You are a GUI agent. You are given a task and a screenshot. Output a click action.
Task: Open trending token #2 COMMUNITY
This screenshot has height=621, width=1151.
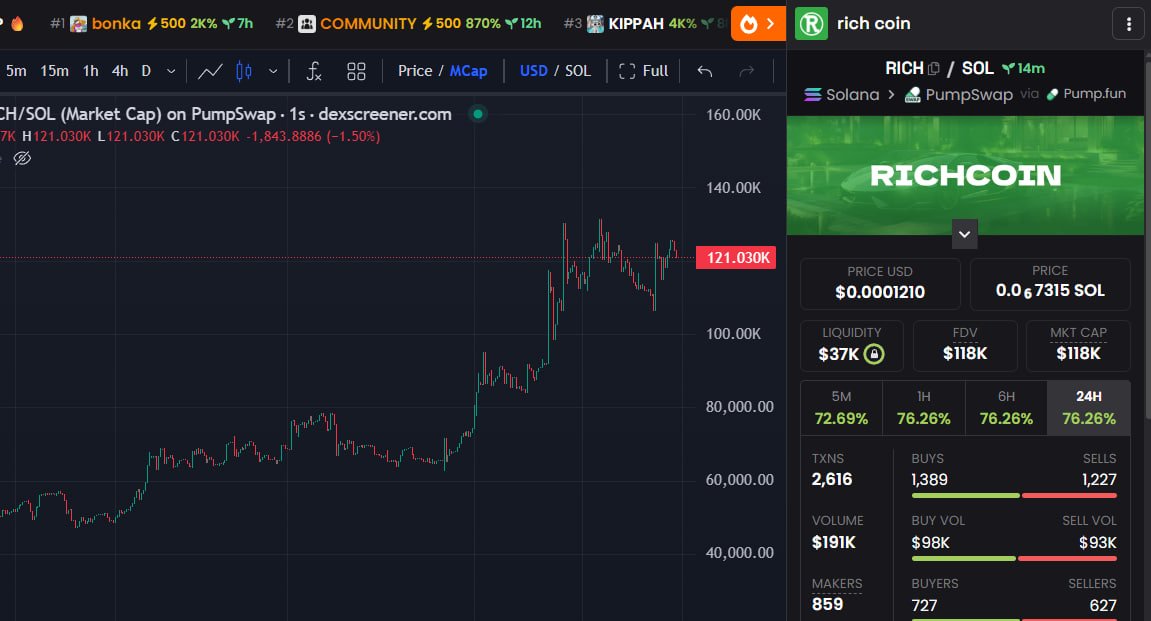[409, 23]
